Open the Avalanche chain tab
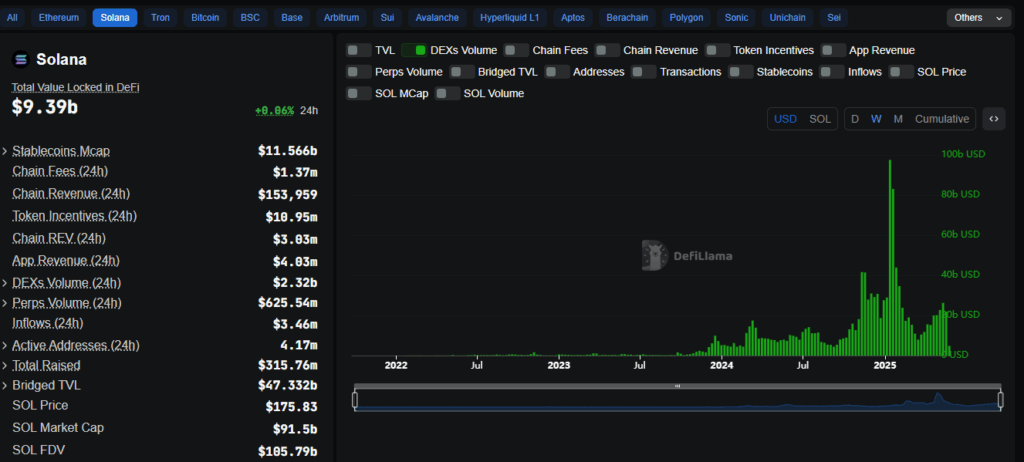Viewport: 1024px width, 462px height. pos(437,18)
